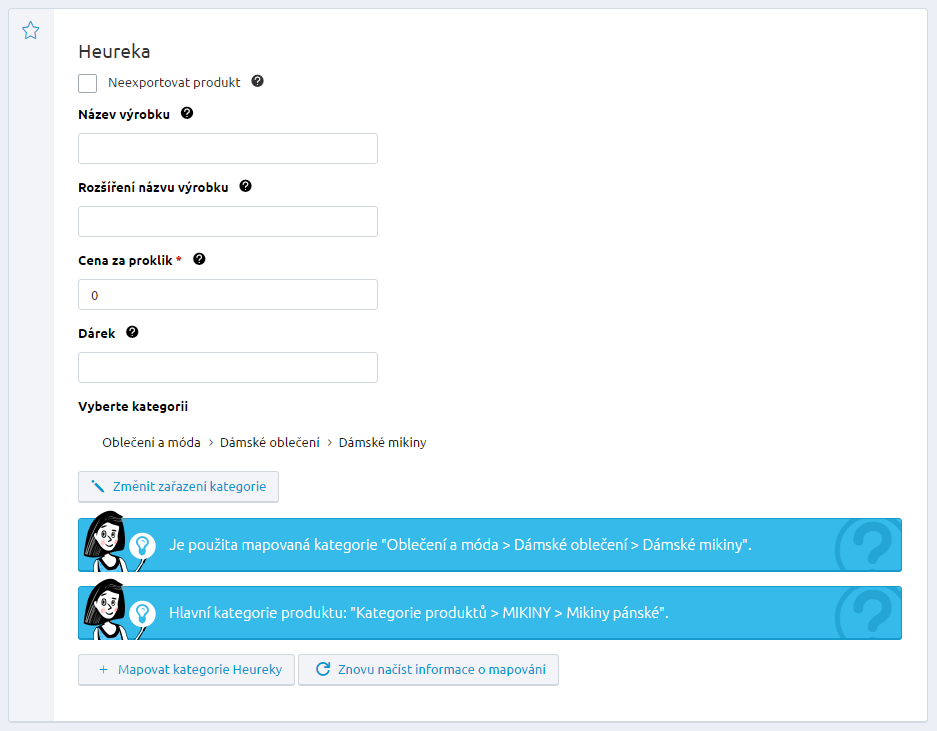Click Dámské oblečení breadcrumb text
The image size is (937, 731).
click(x=270, y=443)
